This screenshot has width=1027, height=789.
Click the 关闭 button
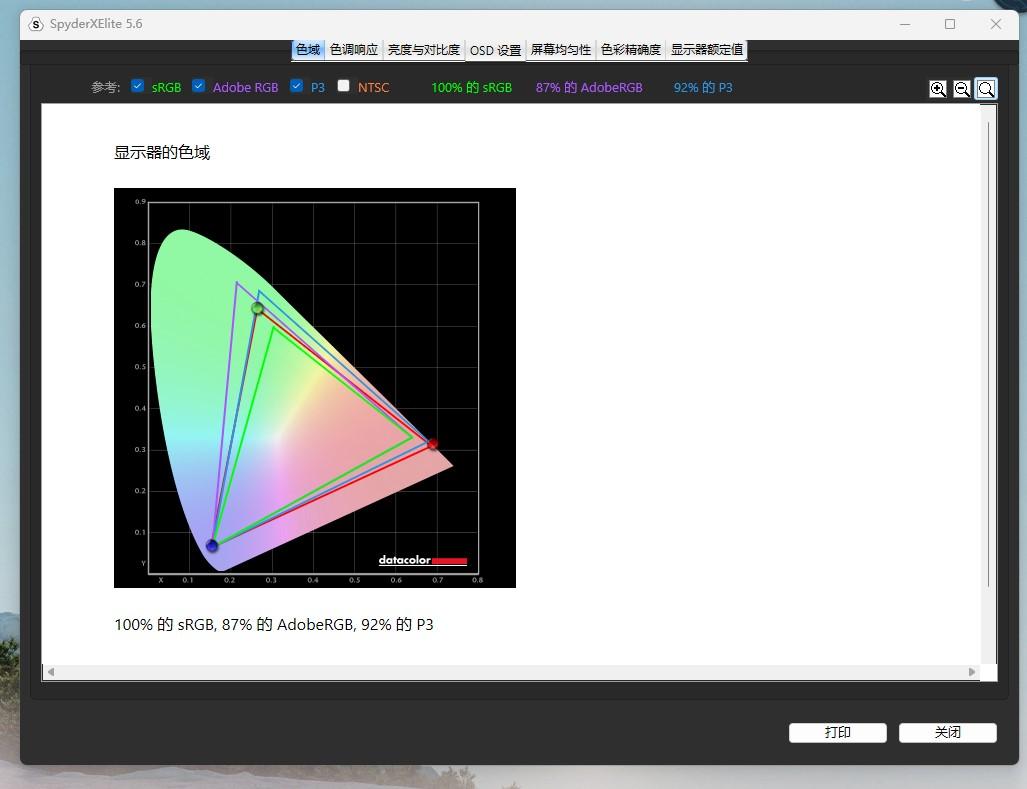[x=948, y=733]
